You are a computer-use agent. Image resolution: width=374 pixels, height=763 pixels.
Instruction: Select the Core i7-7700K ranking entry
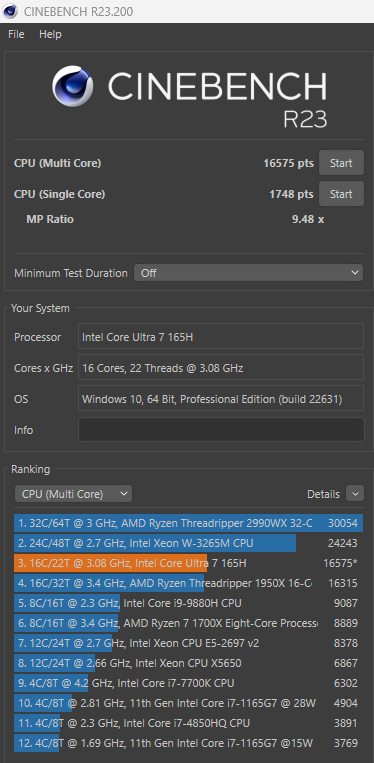[188, 683]
